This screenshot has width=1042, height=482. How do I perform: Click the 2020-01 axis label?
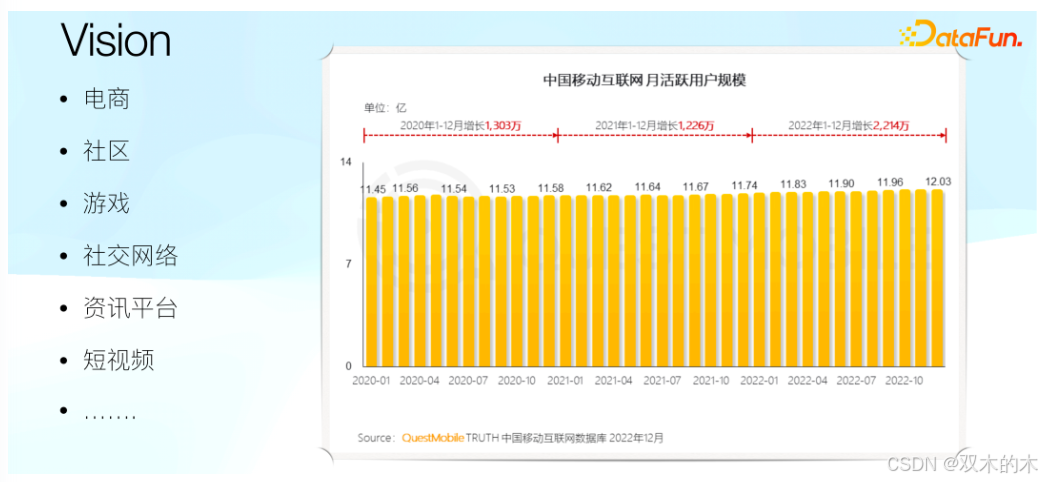click(x=372, y=382)
